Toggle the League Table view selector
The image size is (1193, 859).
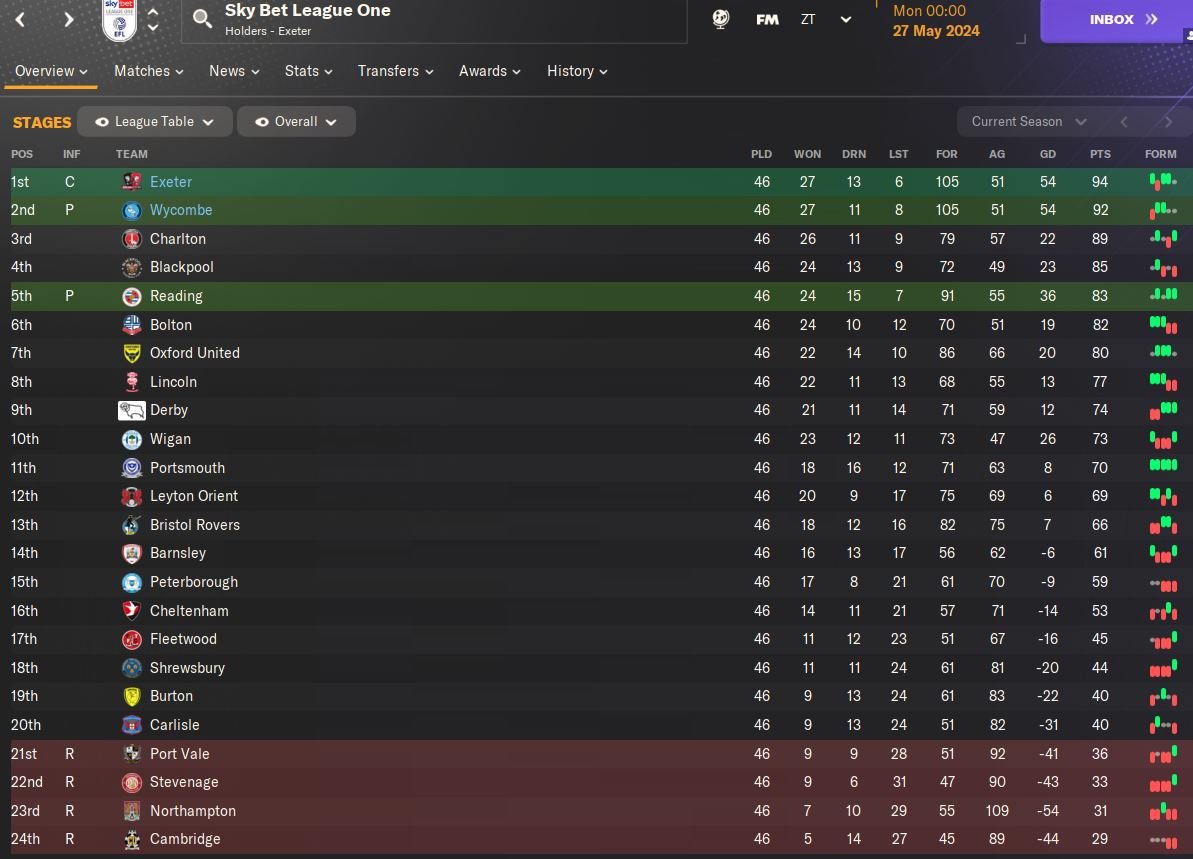(x=155, y=122)
